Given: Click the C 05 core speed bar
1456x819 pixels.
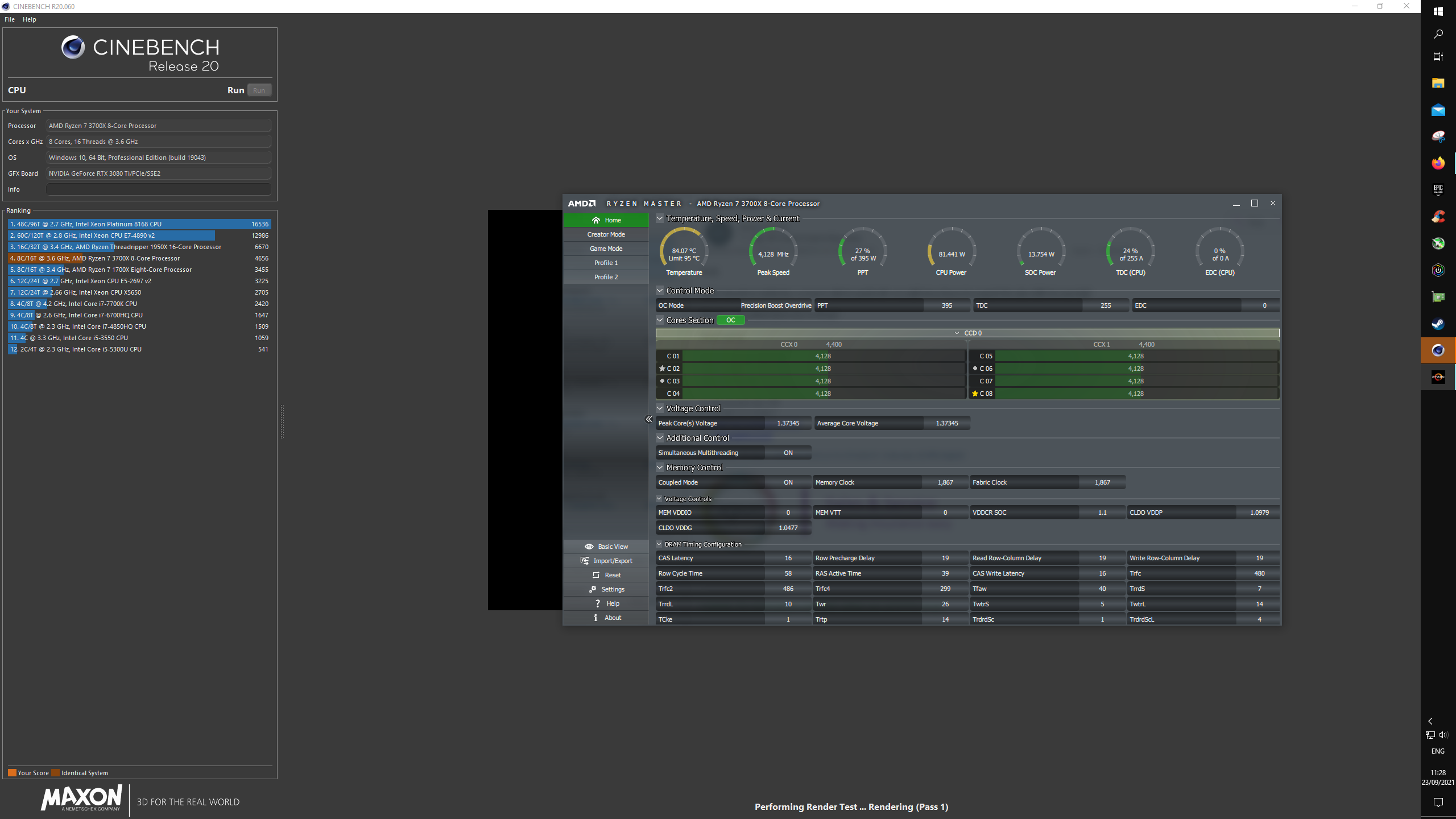Looking at the screenshot, I should coord(1136,356).
